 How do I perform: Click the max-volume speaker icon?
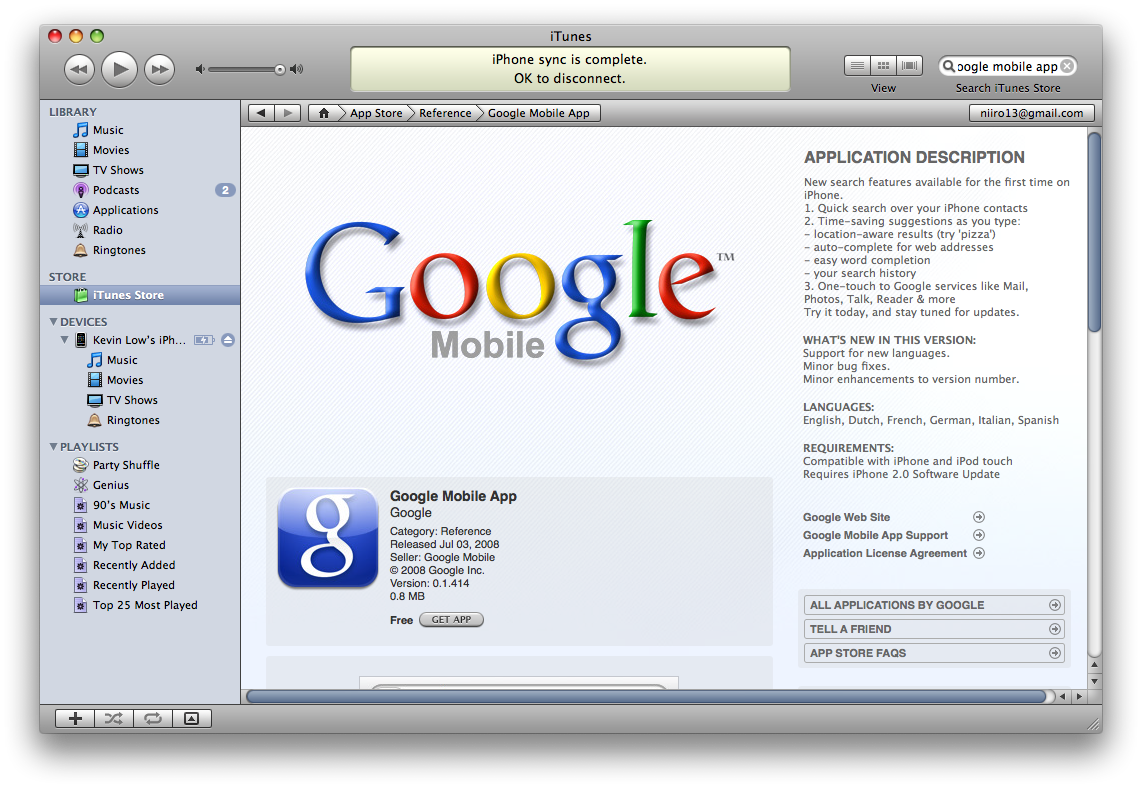point(296,69)
